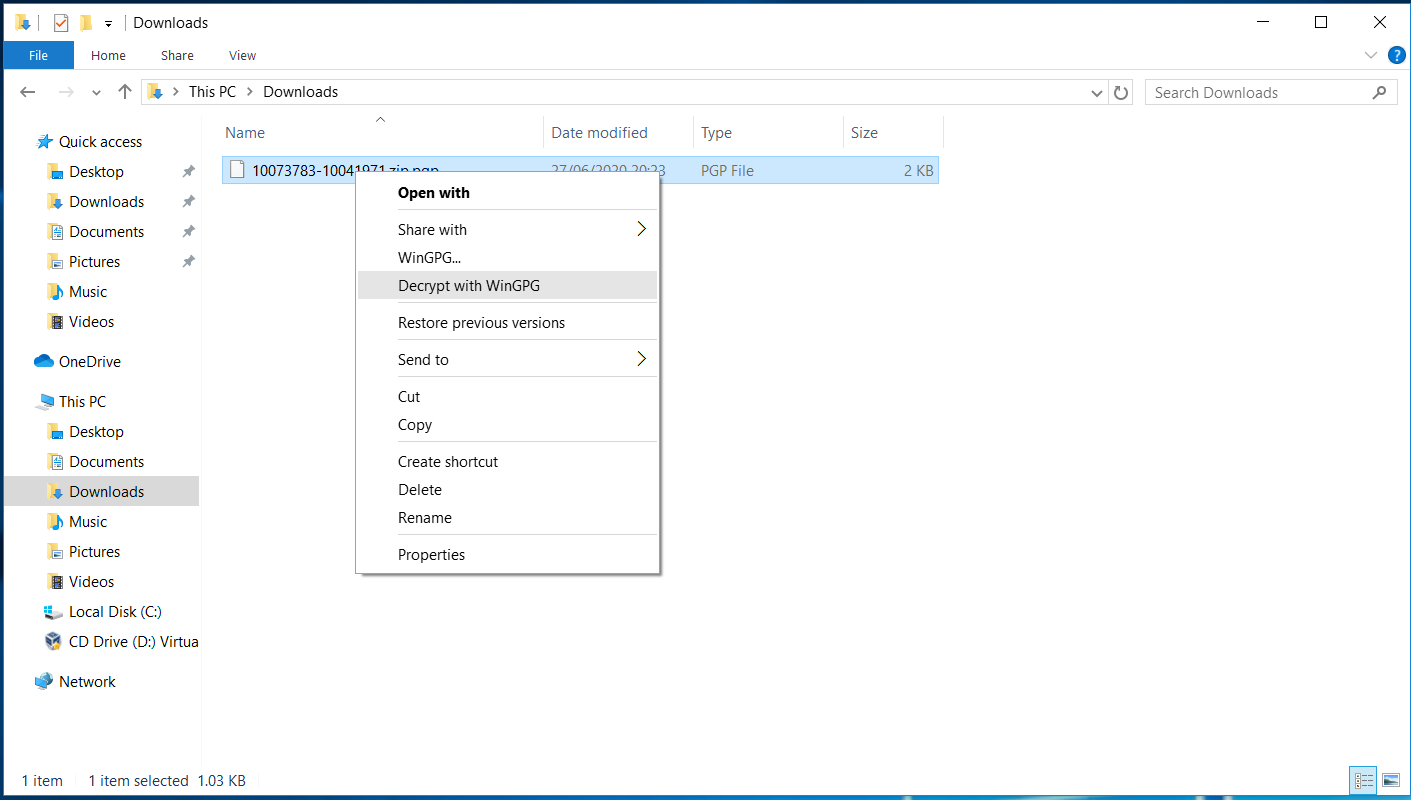Choose Decrypt with WinGPG

[x=468, y=286]
